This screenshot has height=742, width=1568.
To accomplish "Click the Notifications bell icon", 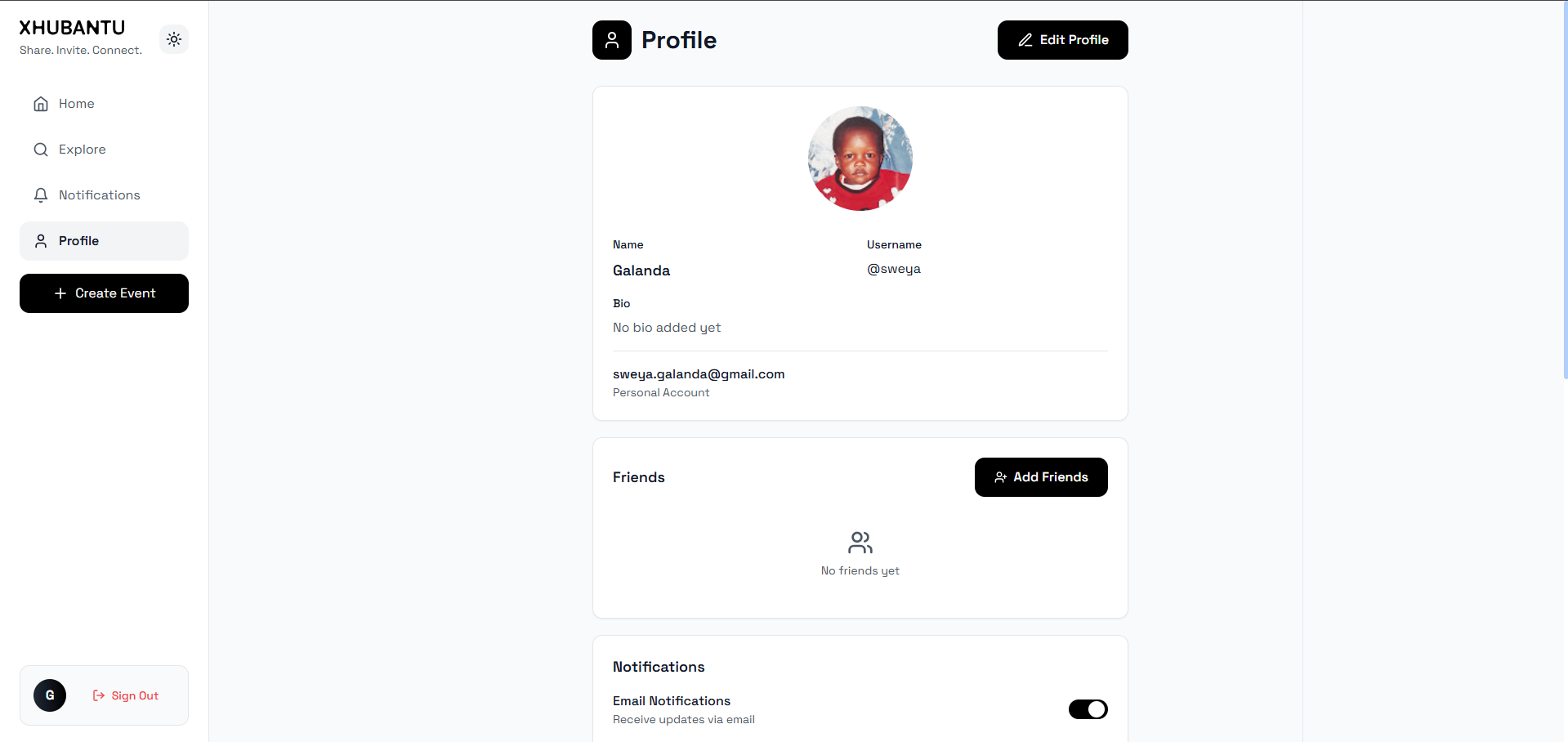I will coord(41,195).
